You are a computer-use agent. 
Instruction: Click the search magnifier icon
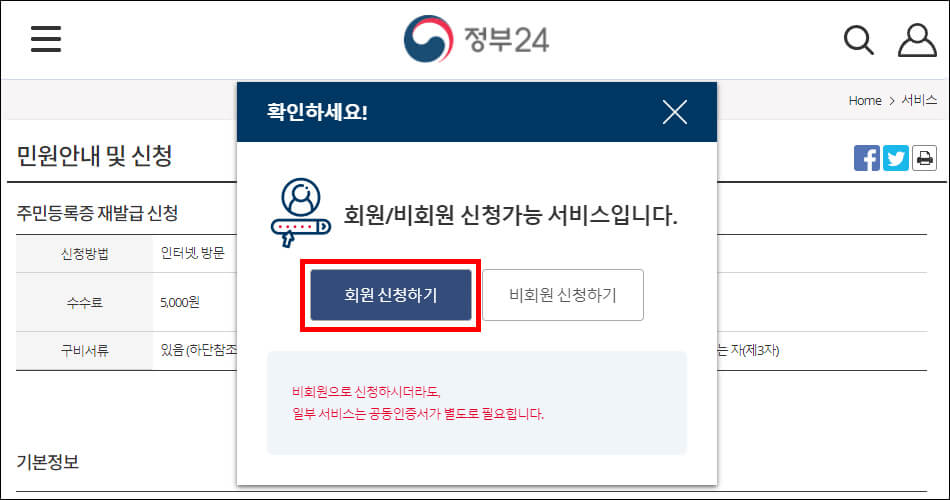coord(859,40)
